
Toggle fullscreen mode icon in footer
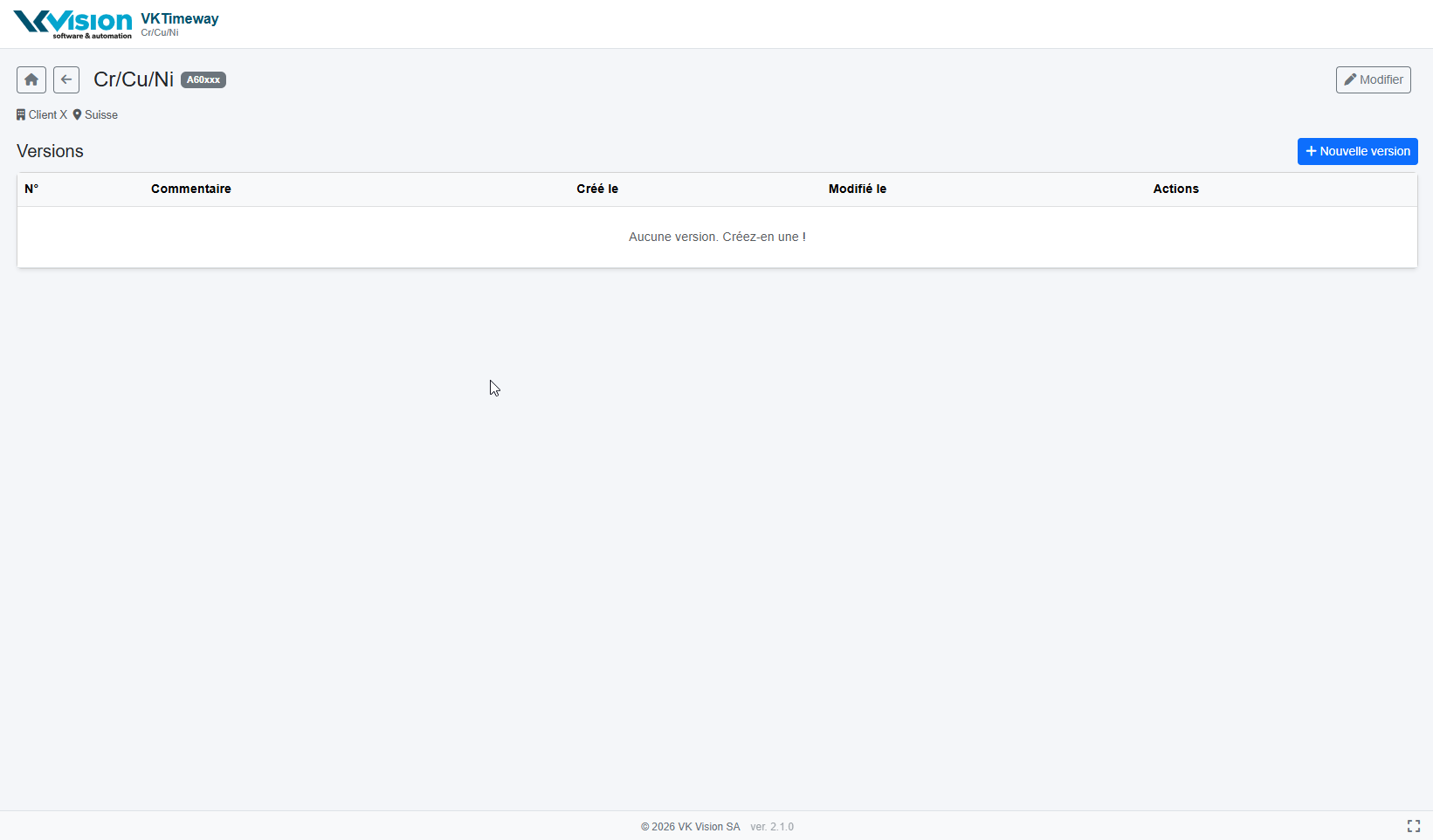pos(1413,826)
